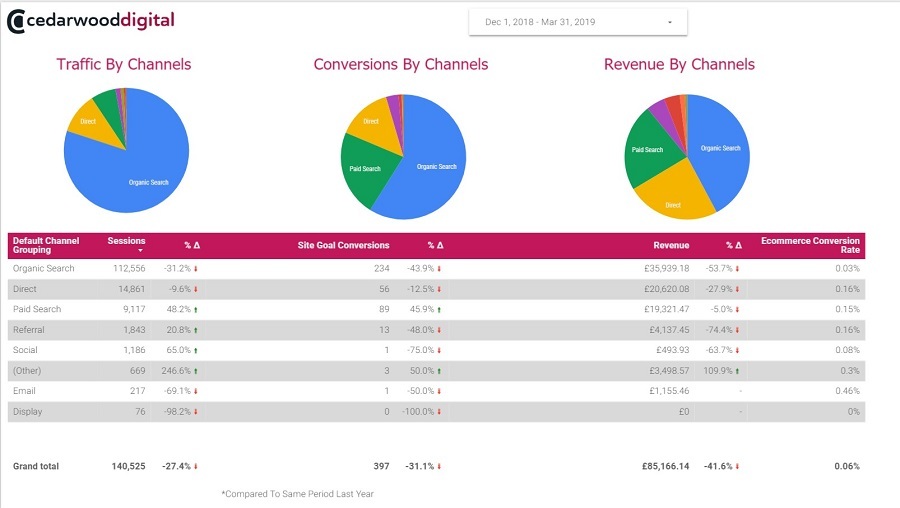The height and width of the screenshot is (508, 900).
Task: Select the Dec 1, 2018 - Mar 31, 2019 date field
Action: click(577, 22)
